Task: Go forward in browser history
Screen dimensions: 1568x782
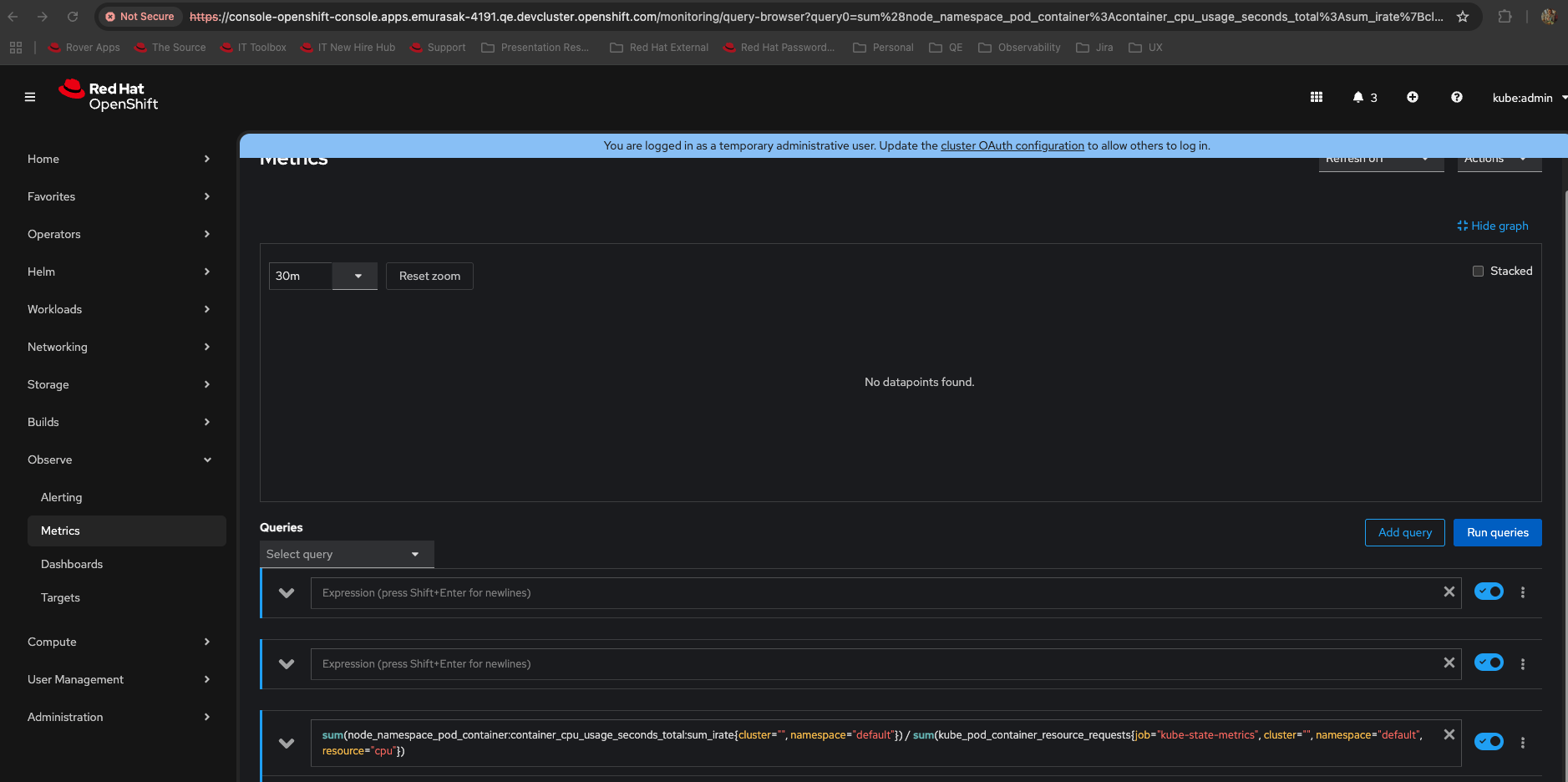Action: (43, 17)
